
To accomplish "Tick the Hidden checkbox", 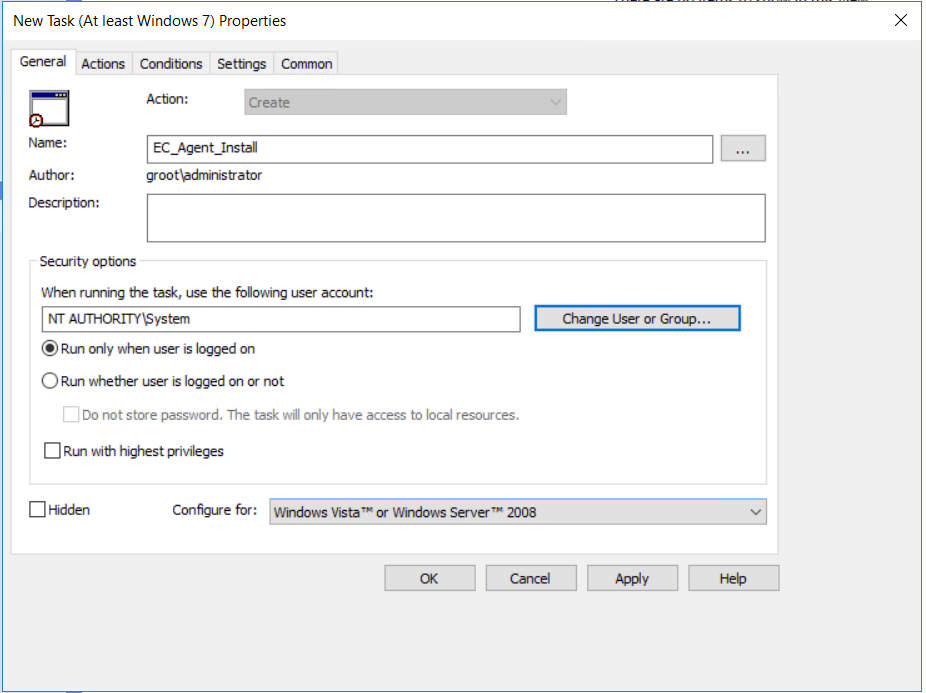I will point(38,510).
